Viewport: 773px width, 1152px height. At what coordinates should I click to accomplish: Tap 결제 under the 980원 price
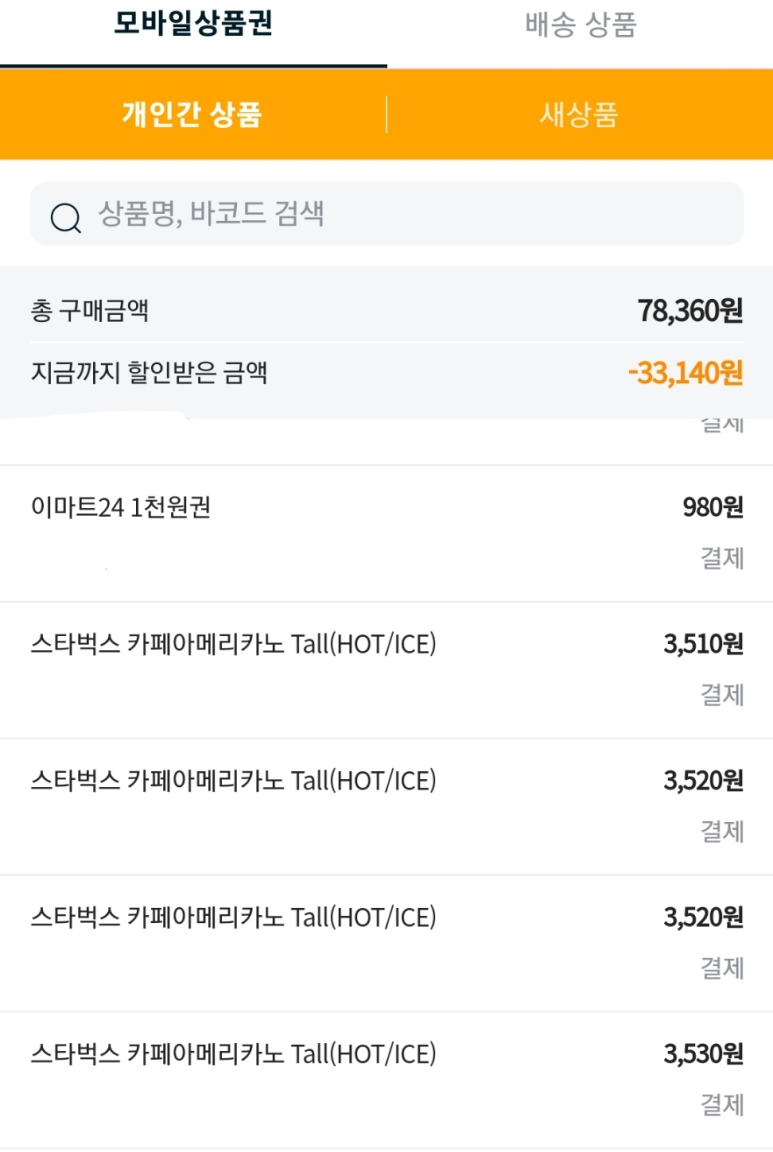(722, 558)
